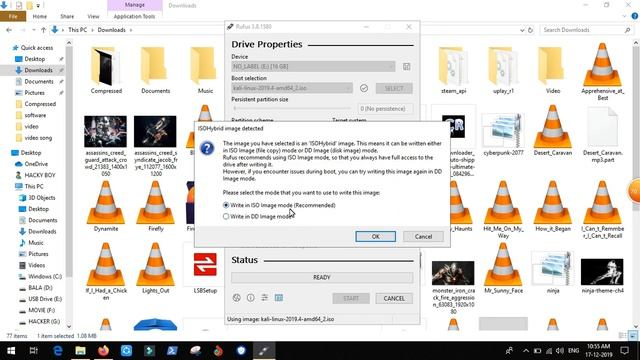
Task: Select LSBSetup application icon
Action: (x=205, y=264)
